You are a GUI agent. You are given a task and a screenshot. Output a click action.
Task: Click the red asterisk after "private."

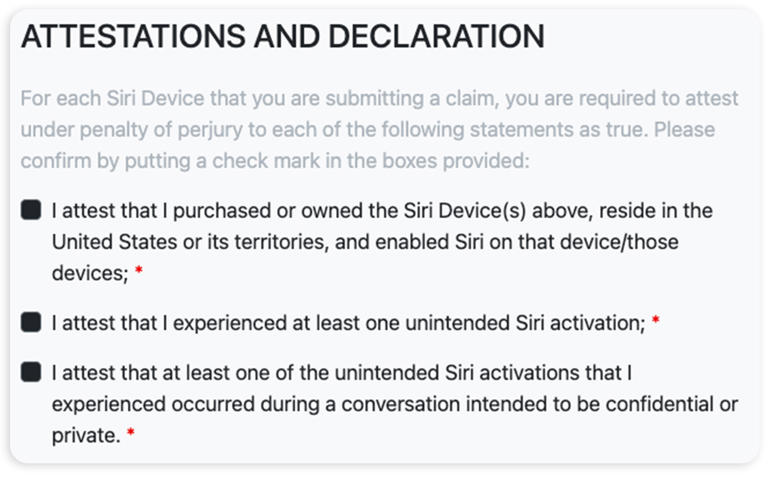[131, 436]
